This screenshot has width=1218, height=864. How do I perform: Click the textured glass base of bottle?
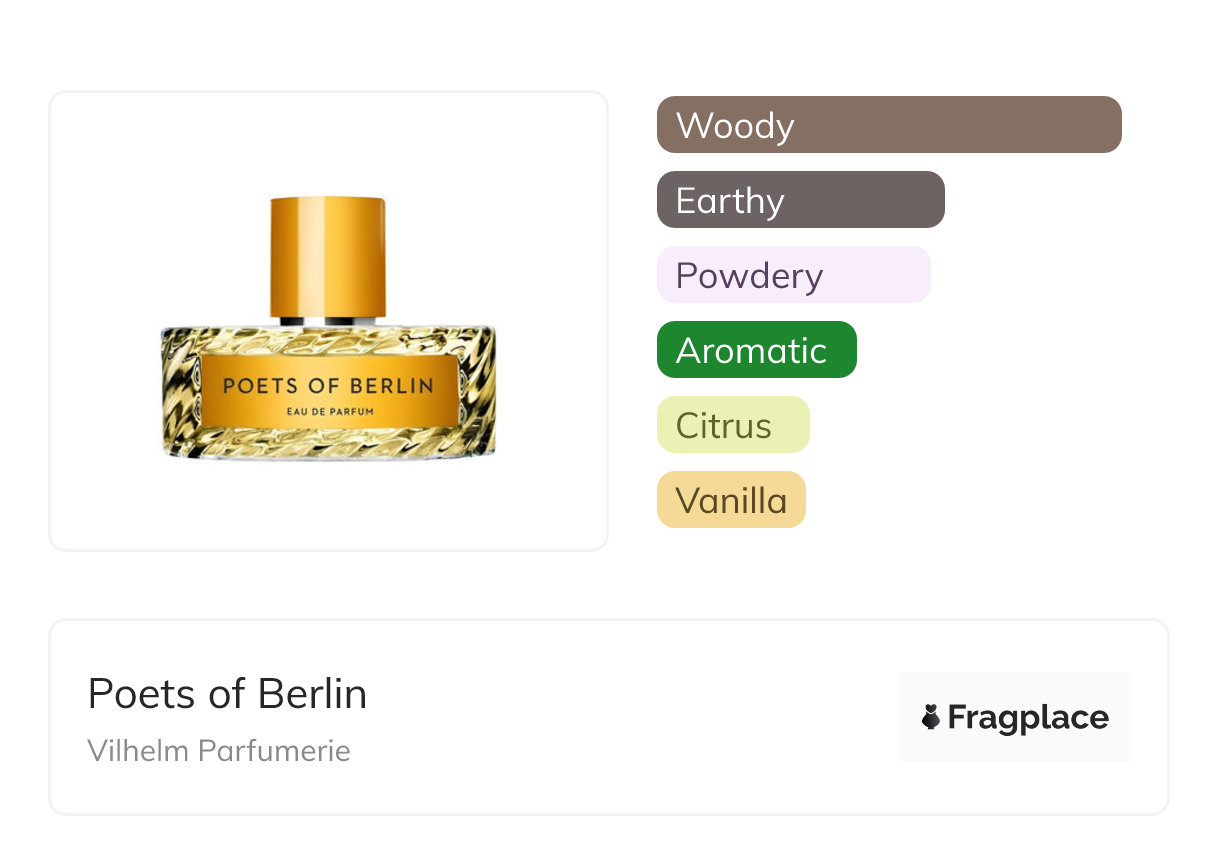coord(328,391)
